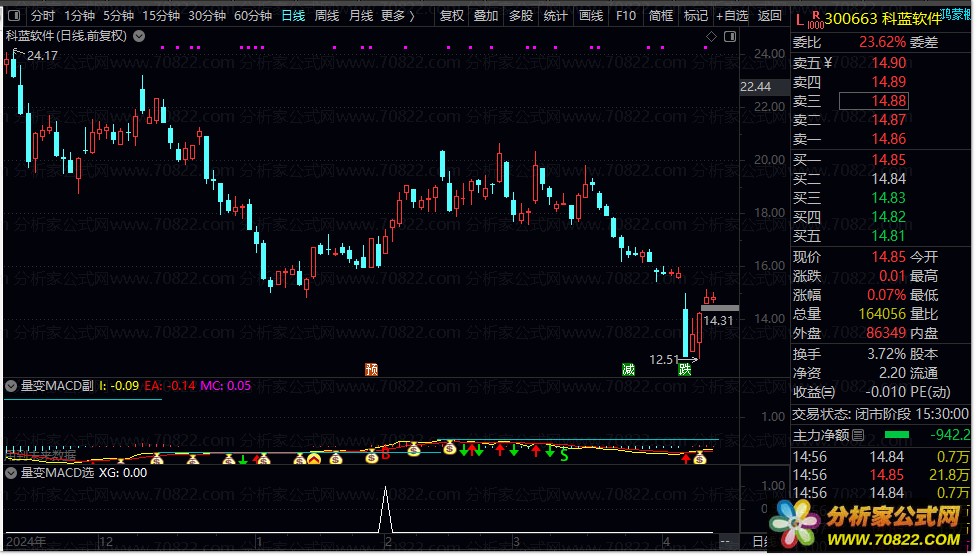The width and height of the screenshot is (977, 556).
Task: Click the green S signal in MACD panel
Action: pyautogui.click(x=564, y=456)
